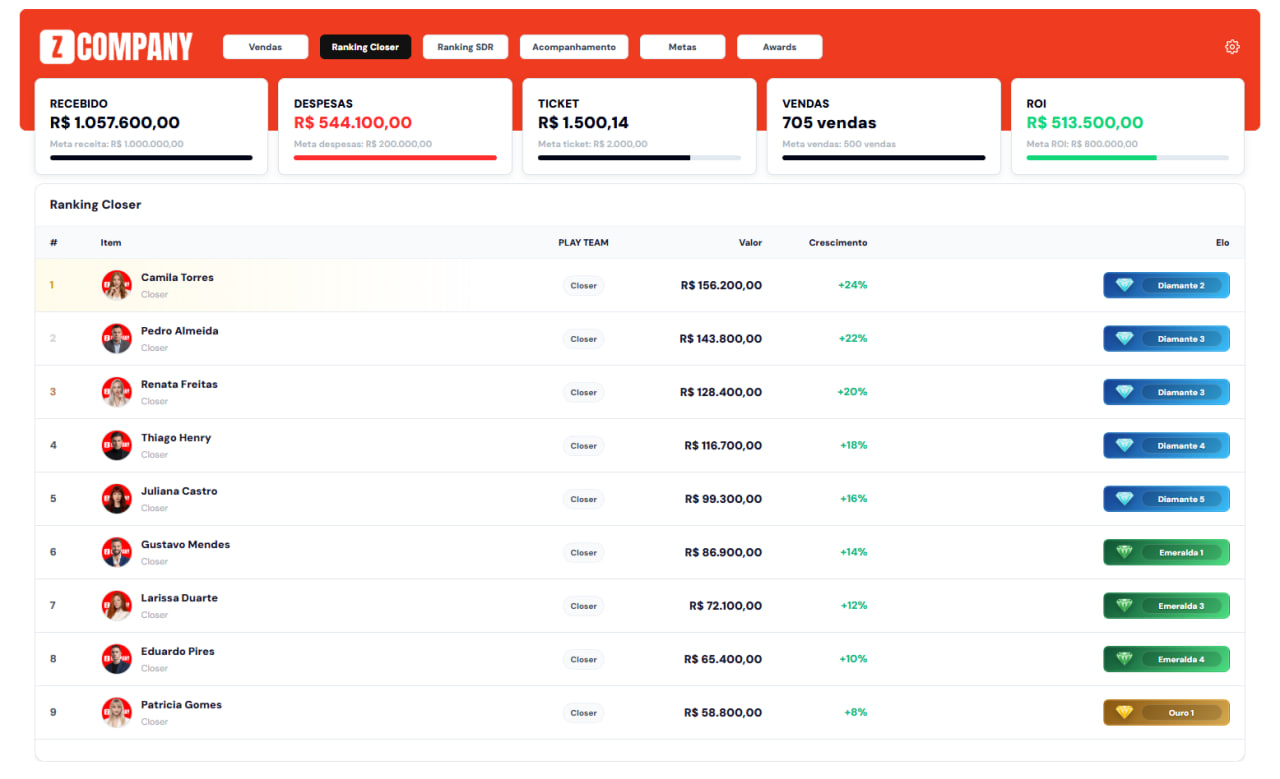Click the Emeralda 3 gem icon
The image size is (1280, 779).
1124,605
